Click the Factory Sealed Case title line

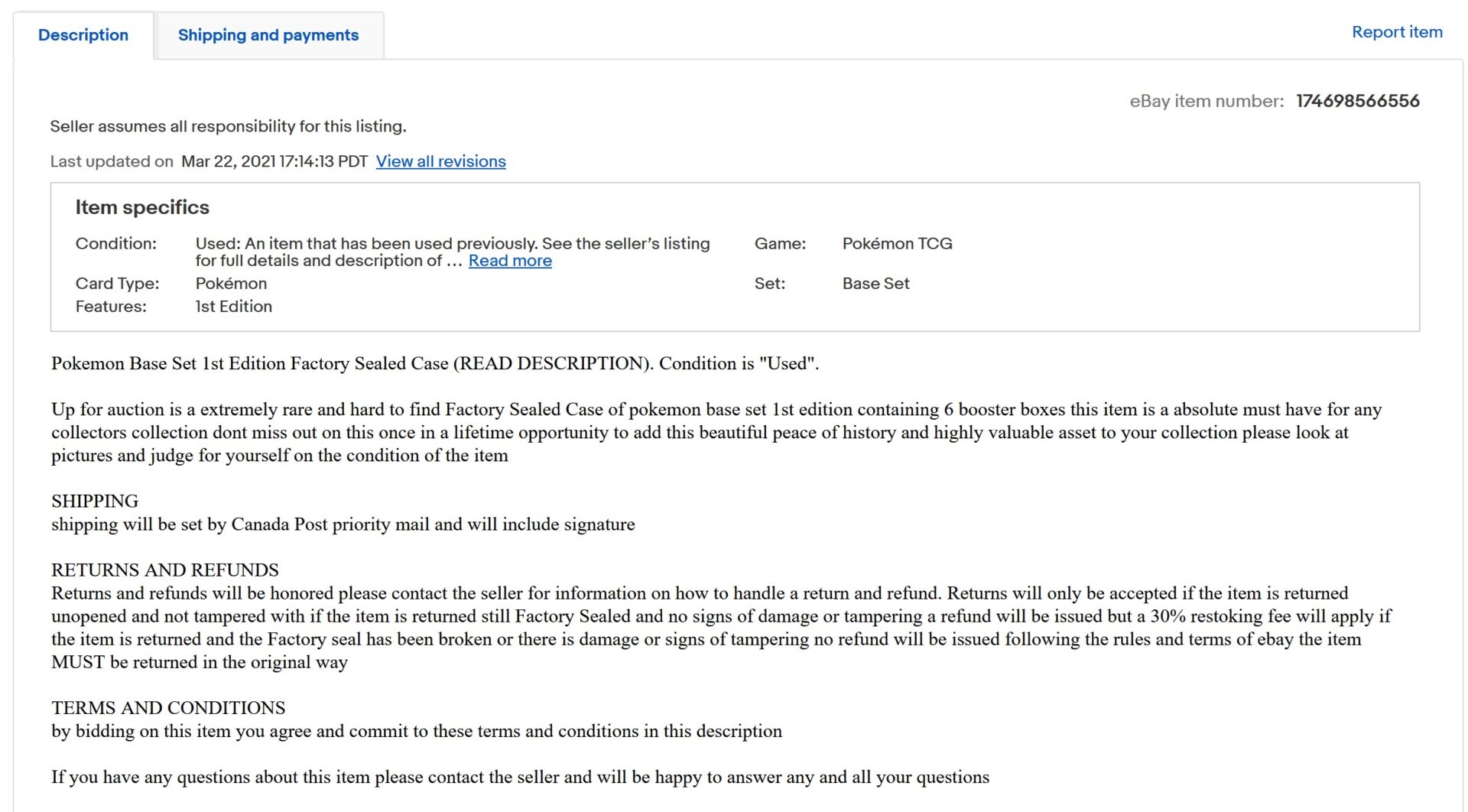coord(434,363)
